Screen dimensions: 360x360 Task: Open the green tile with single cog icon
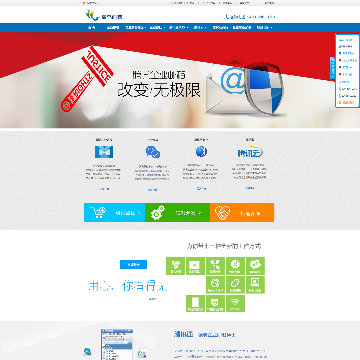tap(255, 266)
